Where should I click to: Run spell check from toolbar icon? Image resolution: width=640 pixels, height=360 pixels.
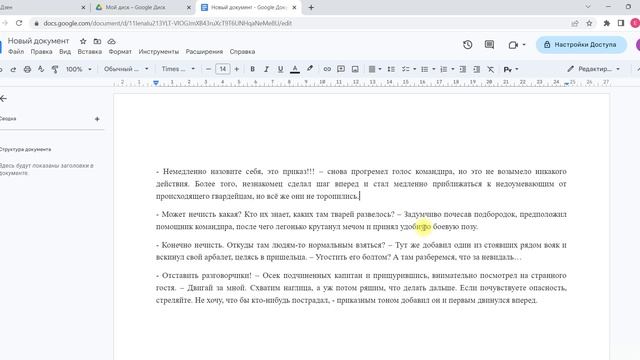(41, 69)
